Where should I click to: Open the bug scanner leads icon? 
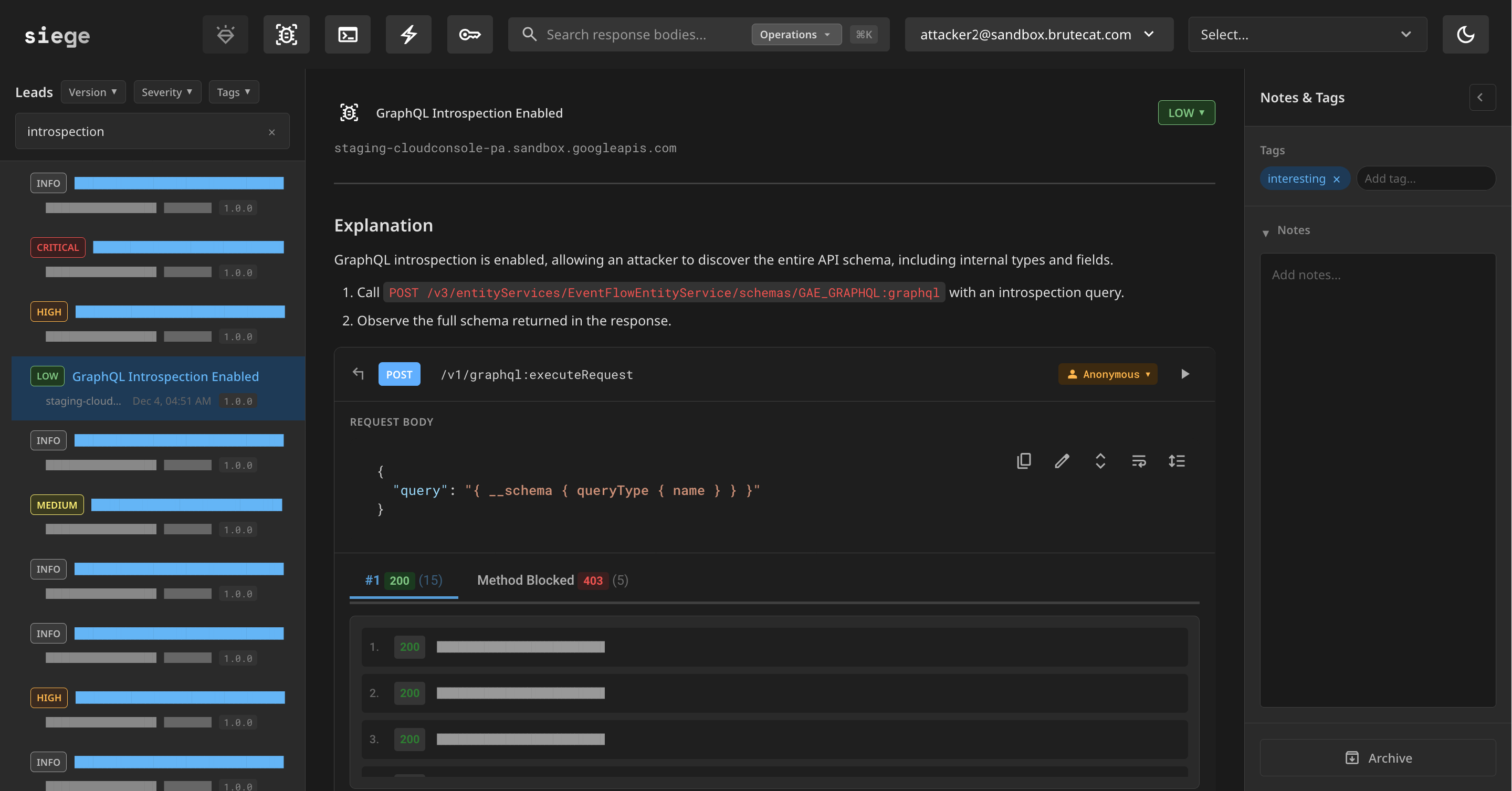[x=287, y=35]
